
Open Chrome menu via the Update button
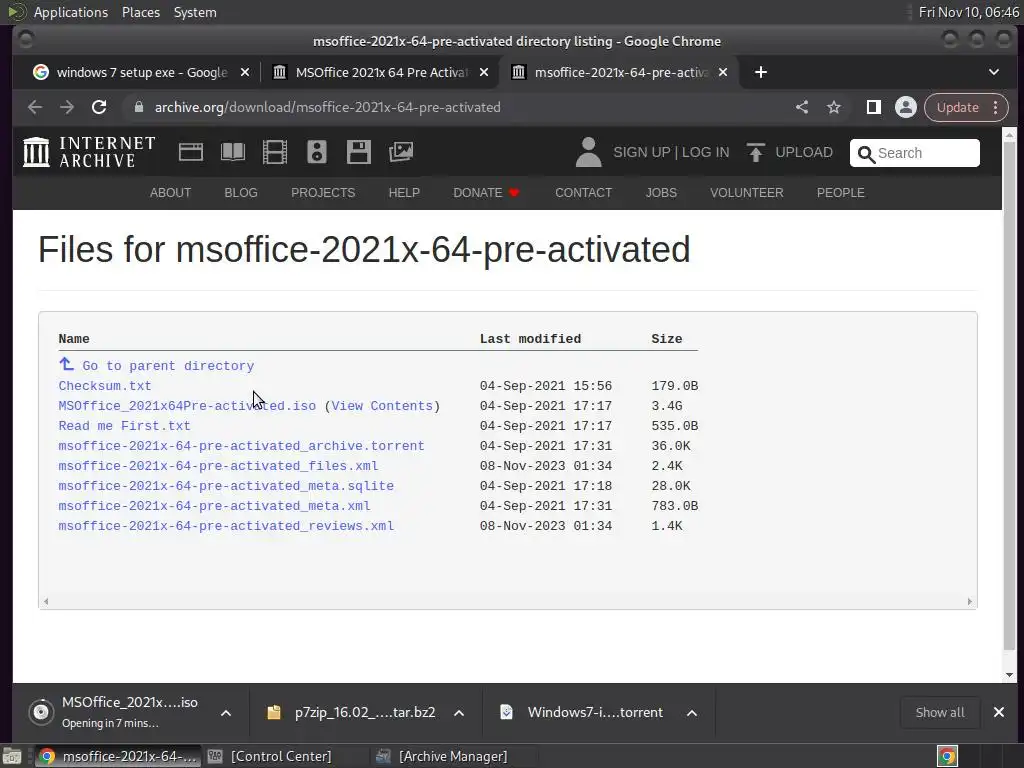tap(966, 107)
